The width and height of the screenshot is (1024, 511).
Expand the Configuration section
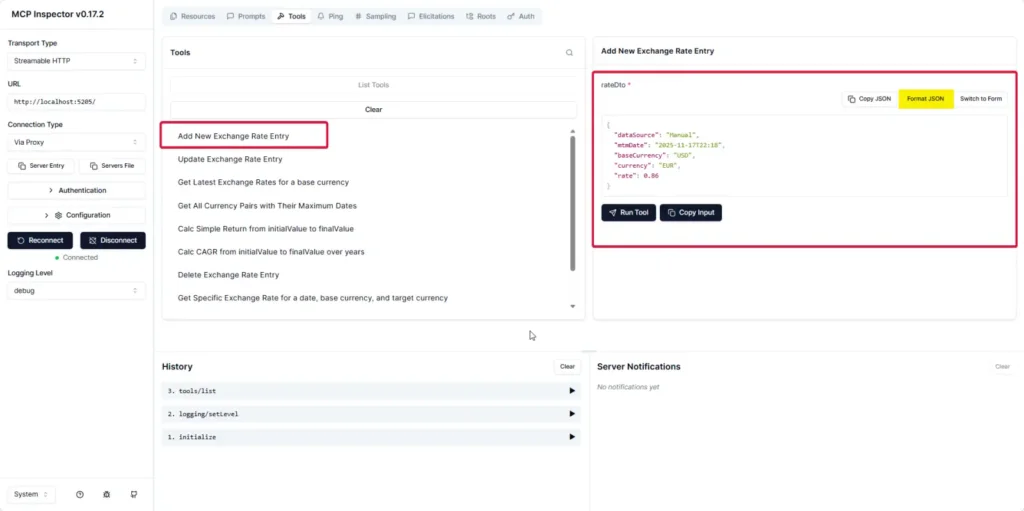77,215
